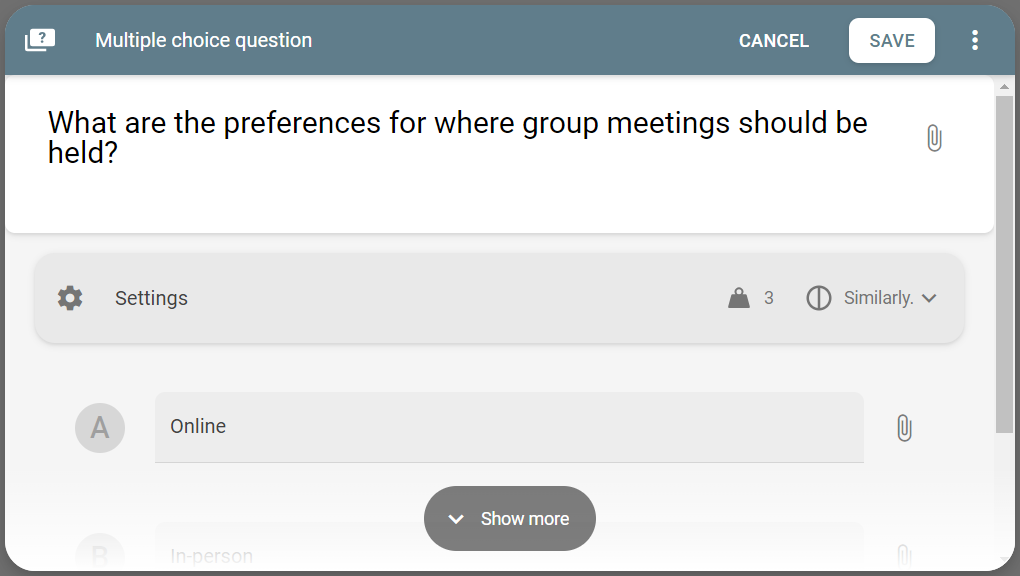Image resolution: width=1020 pixels, height=576 pixels.
Task: Toggle answer A as correct choice
Action: 100,428
